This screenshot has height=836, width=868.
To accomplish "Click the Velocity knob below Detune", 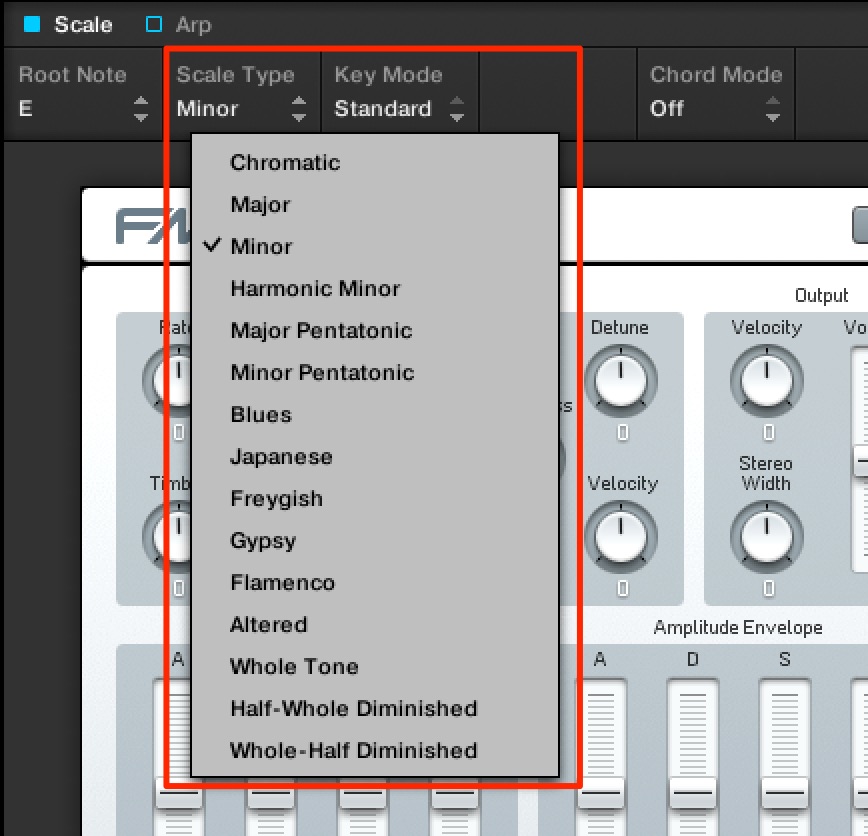I will [621, 537].
